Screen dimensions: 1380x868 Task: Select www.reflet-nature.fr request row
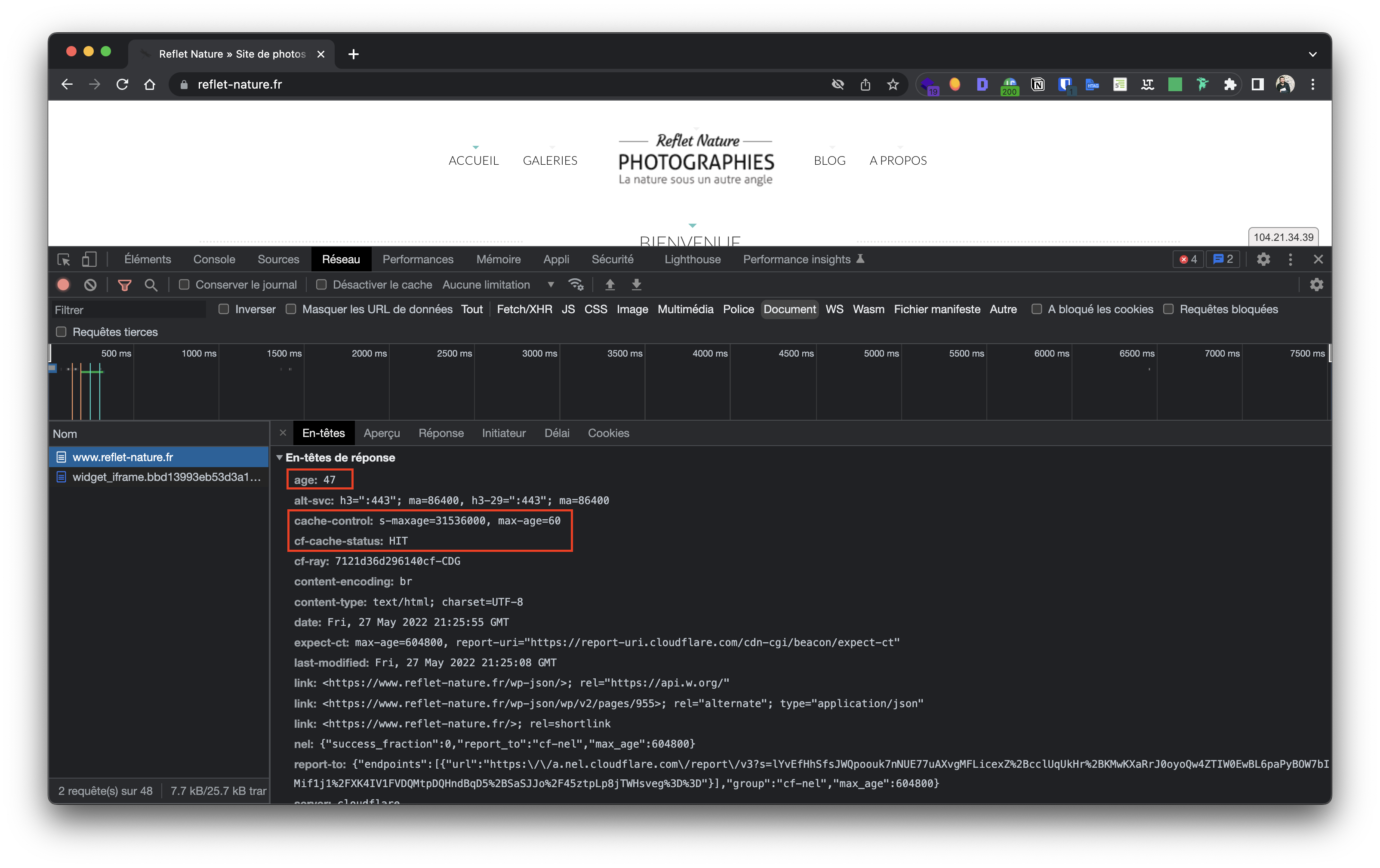(x=159, y=457)
